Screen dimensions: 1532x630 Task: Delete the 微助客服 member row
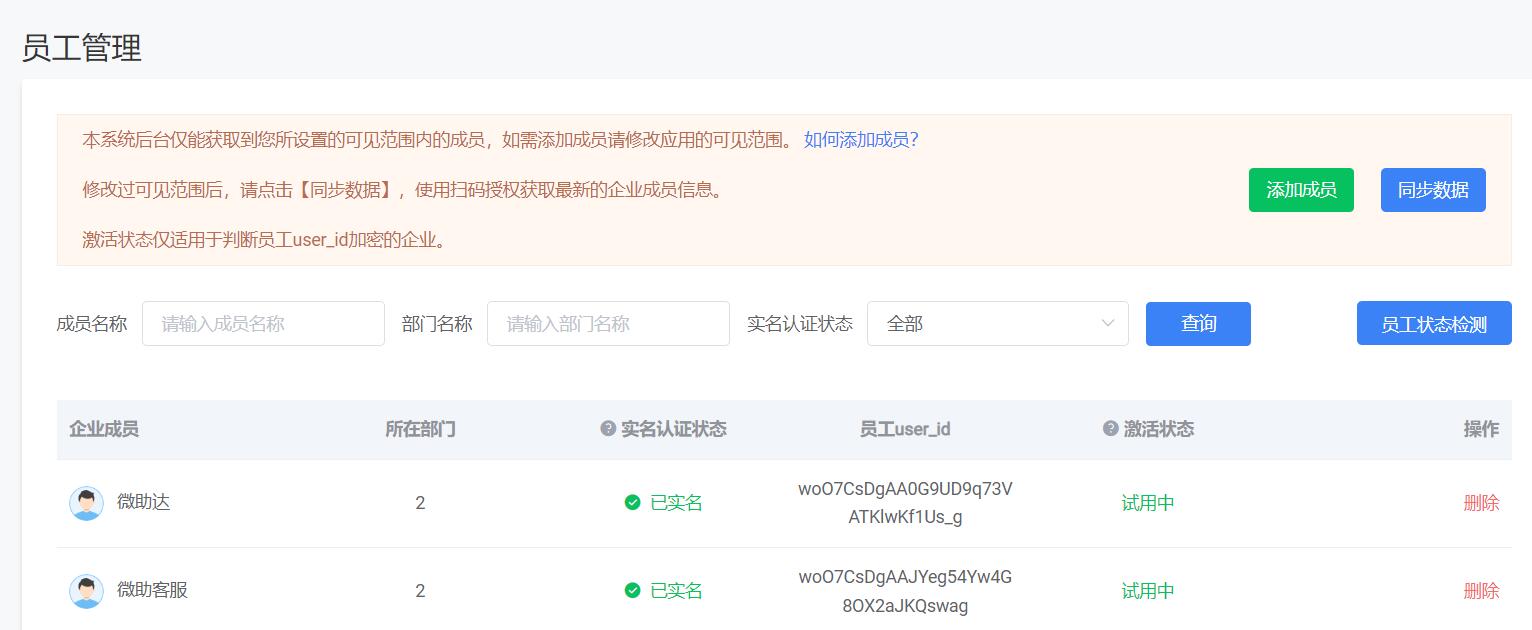1481,591
